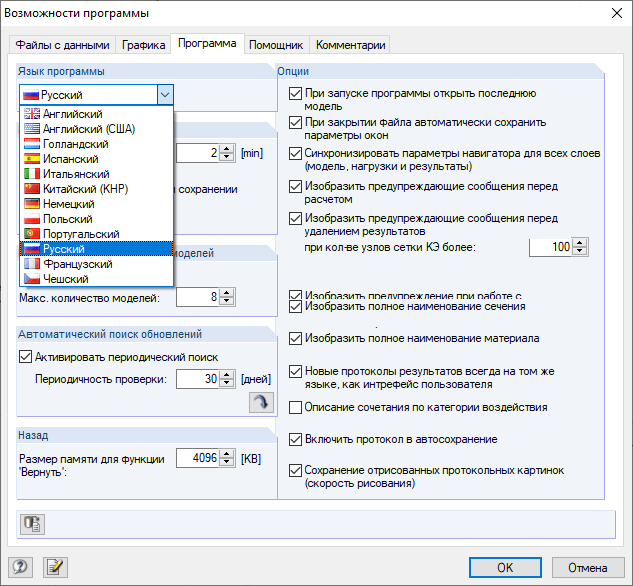Decrease the autosave minutes value
Screen dimensions: 633x586
click(x=227, y=157)
